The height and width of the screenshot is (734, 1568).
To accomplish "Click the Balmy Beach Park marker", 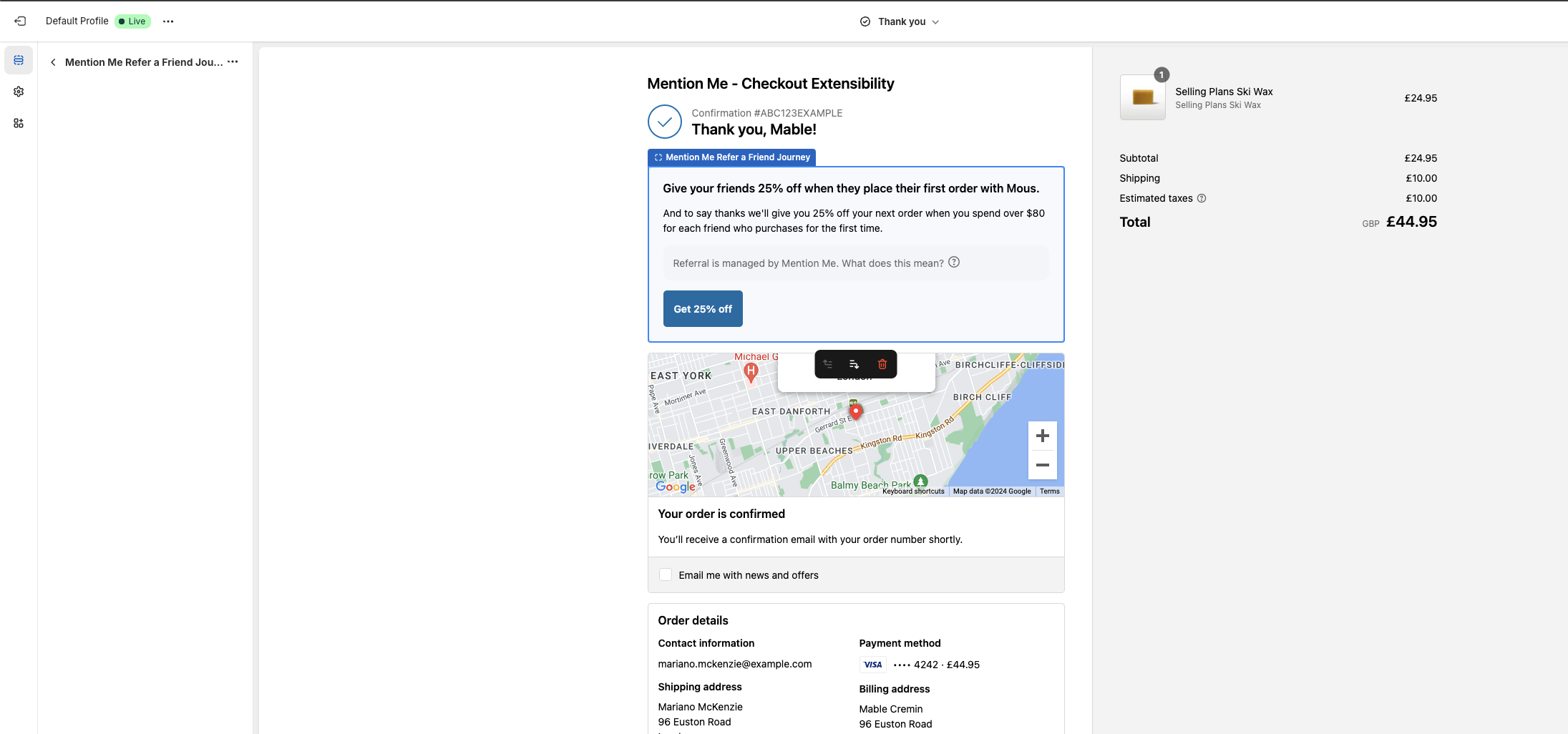I will [921, 481].
